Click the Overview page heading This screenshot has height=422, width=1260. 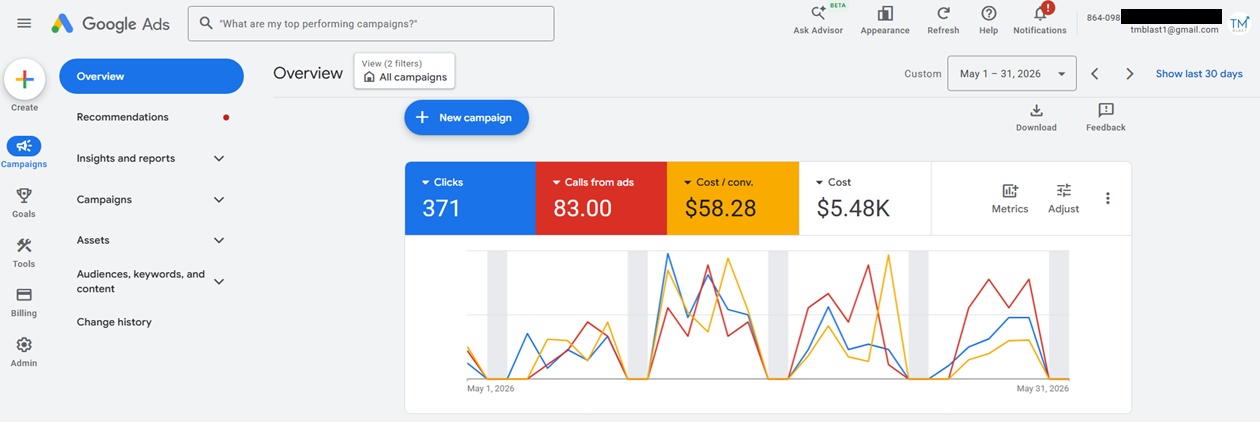pos(308,73)
